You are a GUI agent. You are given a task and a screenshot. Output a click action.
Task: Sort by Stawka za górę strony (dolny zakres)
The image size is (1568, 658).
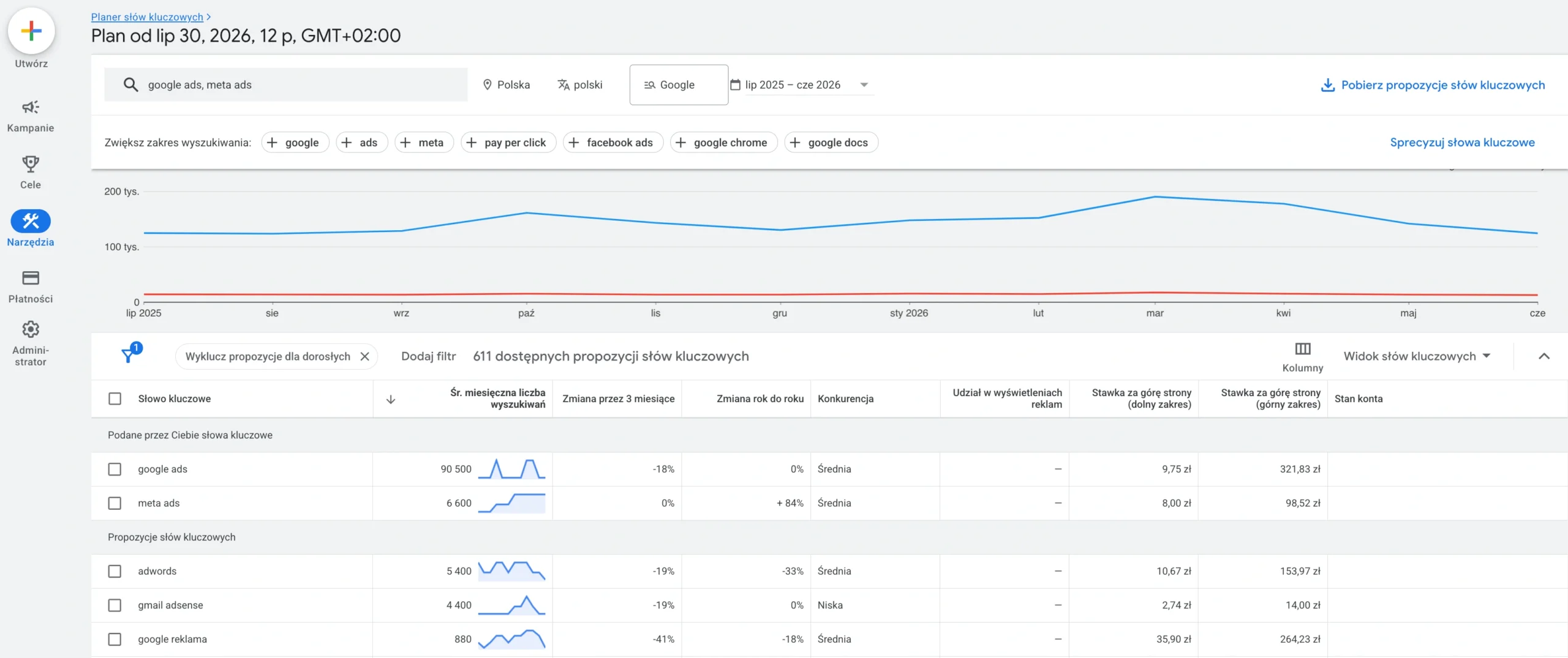1141,398
